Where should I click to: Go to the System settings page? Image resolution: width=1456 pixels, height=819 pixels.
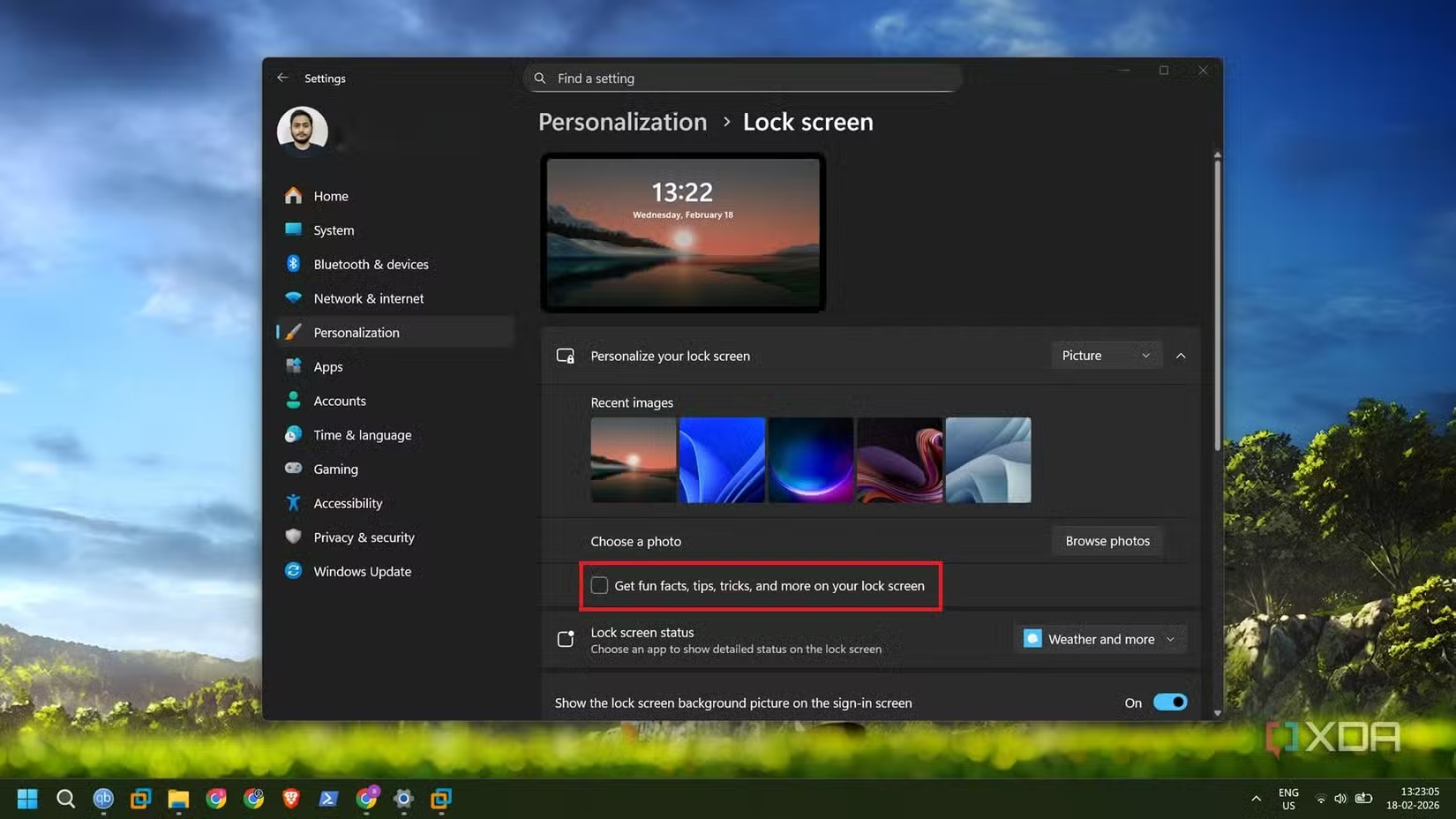(334, 230)
